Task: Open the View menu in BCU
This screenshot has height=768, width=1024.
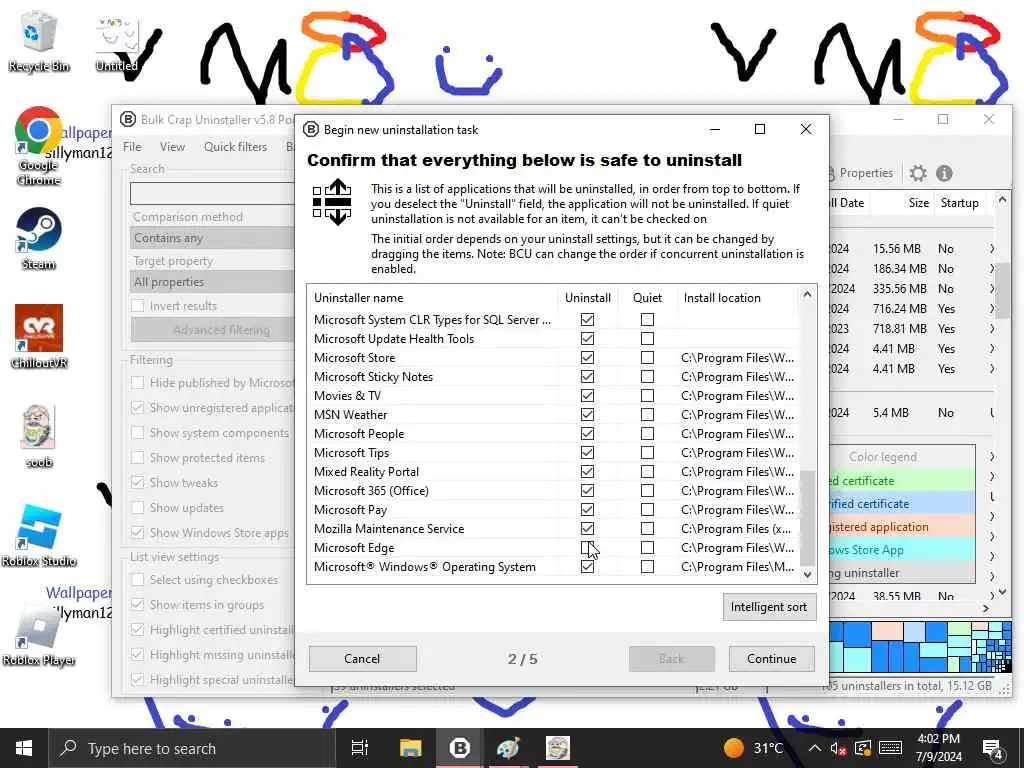Action: 172,147
